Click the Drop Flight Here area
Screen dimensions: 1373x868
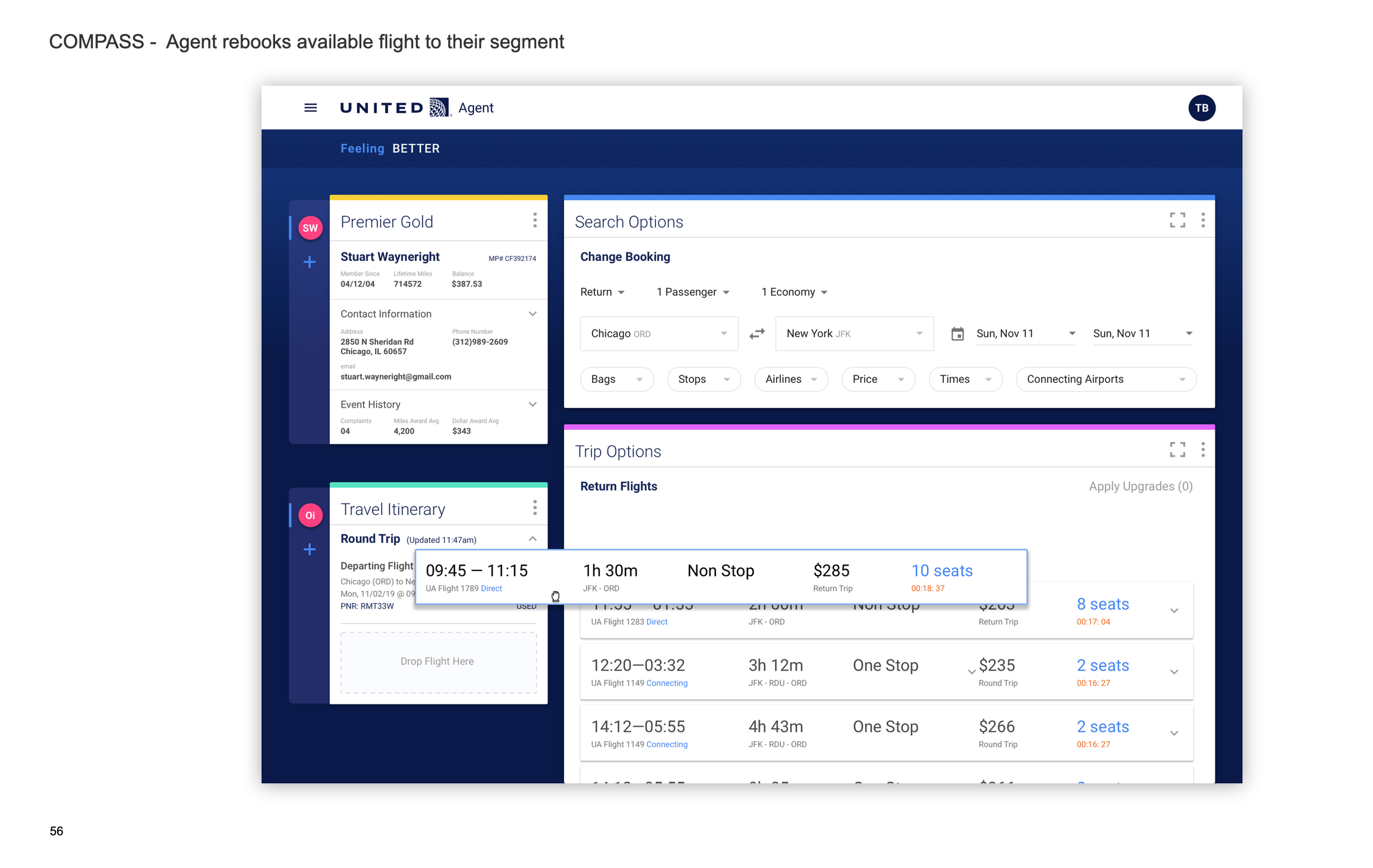438,661
